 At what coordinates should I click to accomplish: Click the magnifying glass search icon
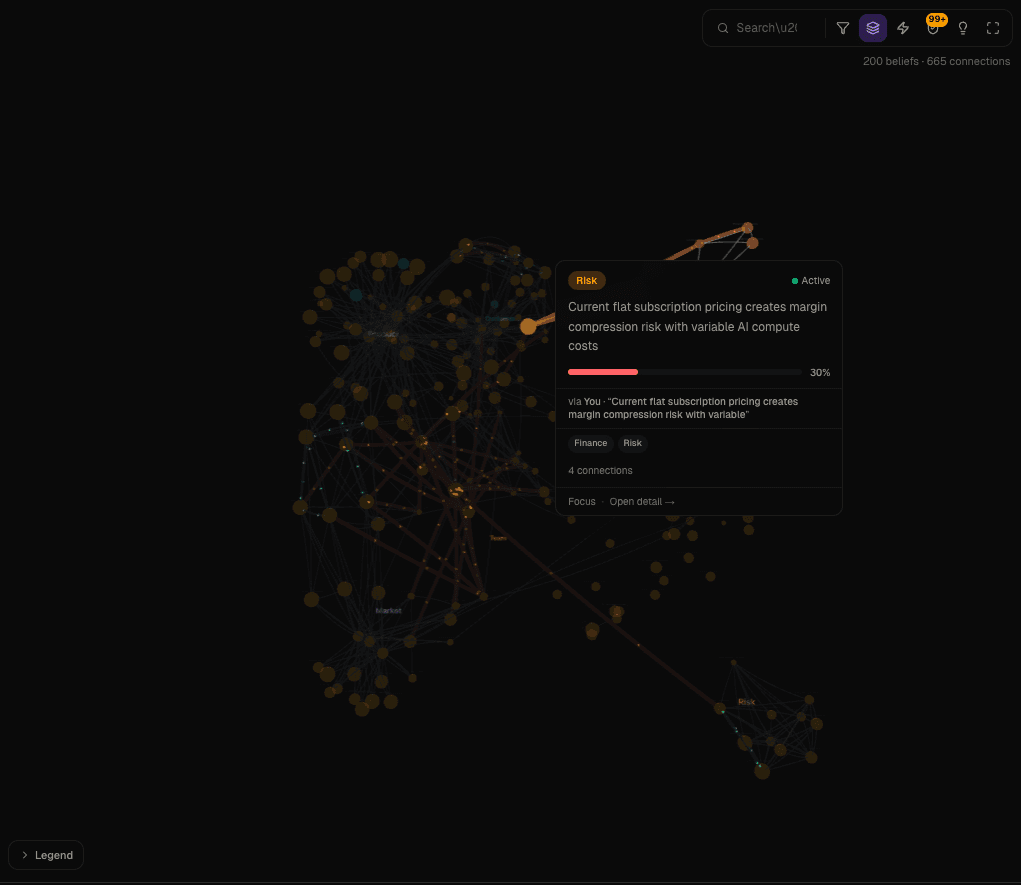[723, 28]
